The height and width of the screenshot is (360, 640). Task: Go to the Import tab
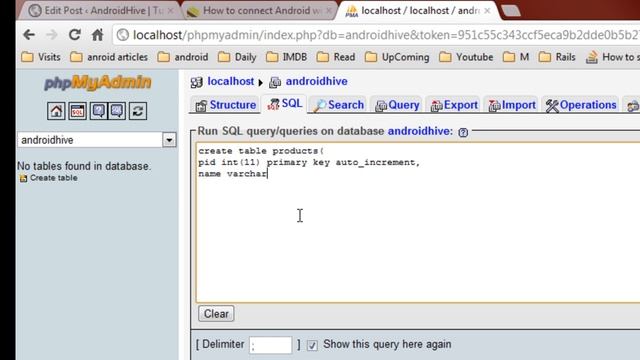point(512,105)
